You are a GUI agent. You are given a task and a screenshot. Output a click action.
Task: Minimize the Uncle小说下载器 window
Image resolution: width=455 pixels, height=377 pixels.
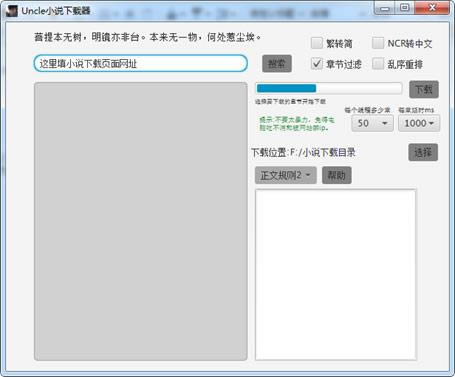pos(385,8)
